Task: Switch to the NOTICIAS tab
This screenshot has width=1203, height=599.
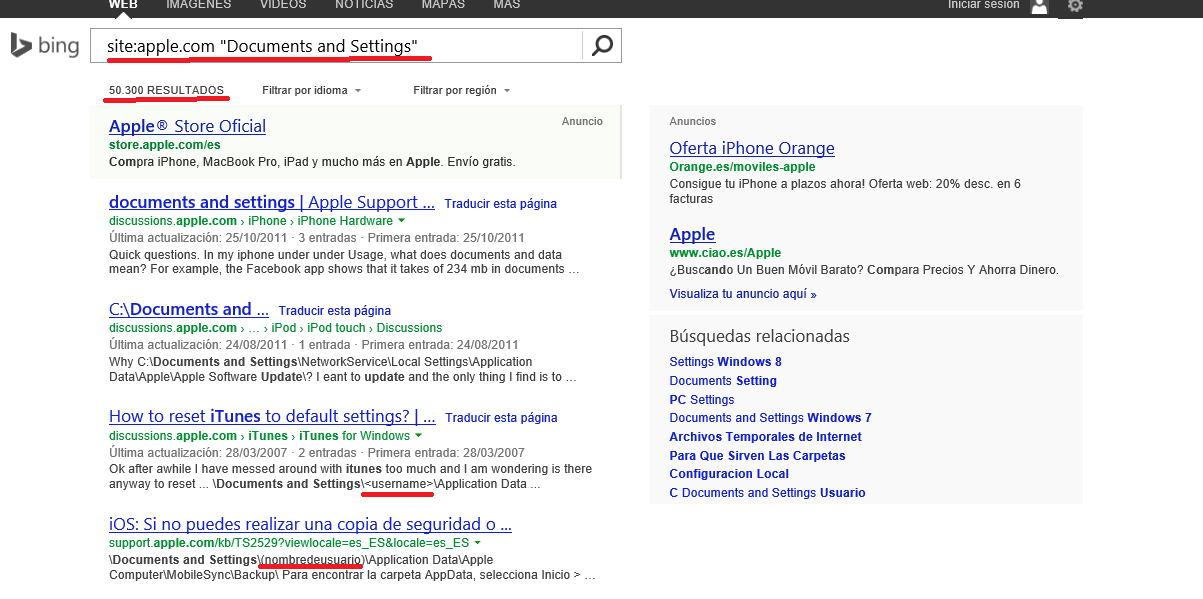Action: [x=364, y=5]
